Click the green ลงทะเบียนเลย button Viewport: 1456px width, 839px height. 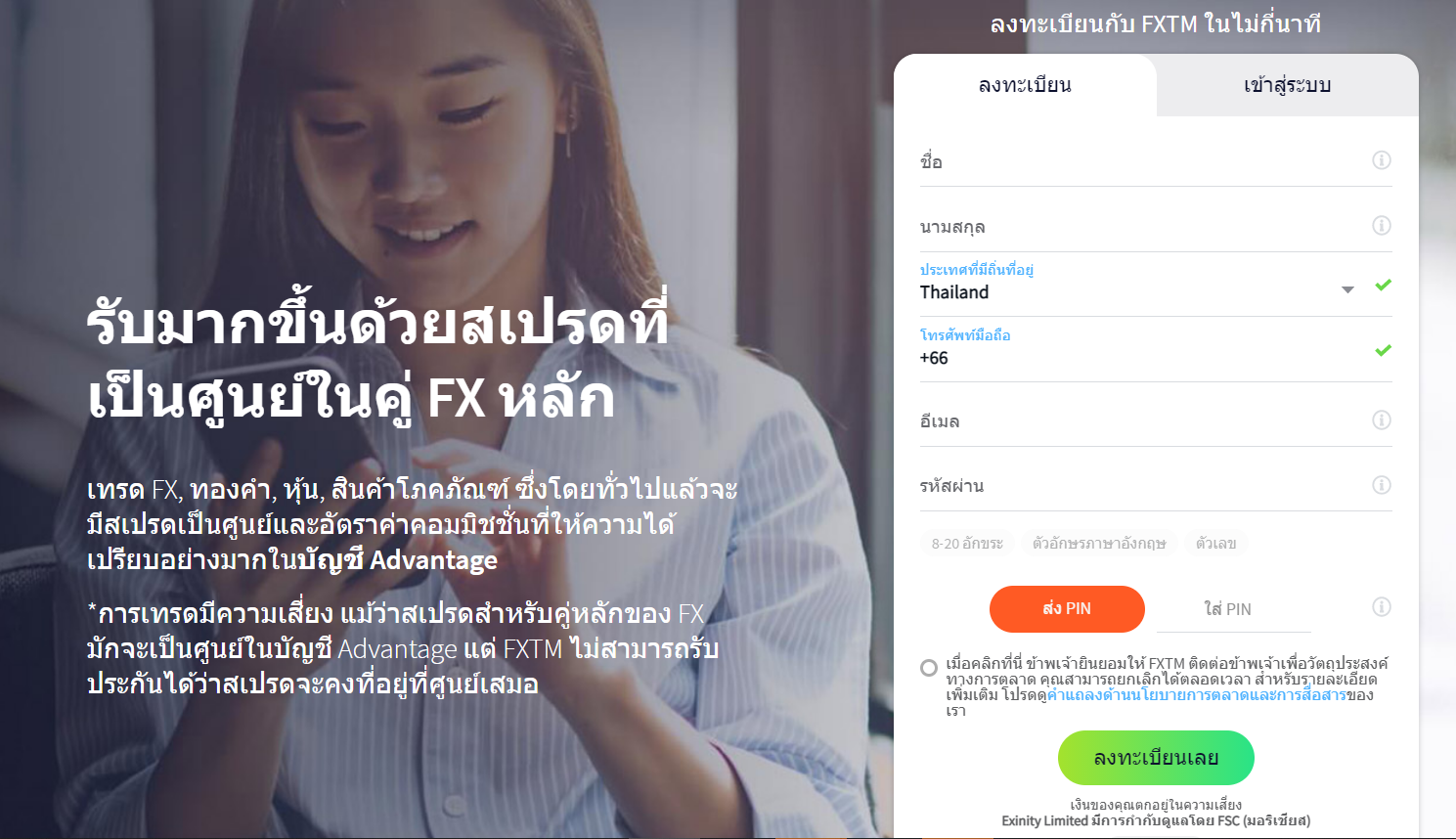coord(1156,758)
